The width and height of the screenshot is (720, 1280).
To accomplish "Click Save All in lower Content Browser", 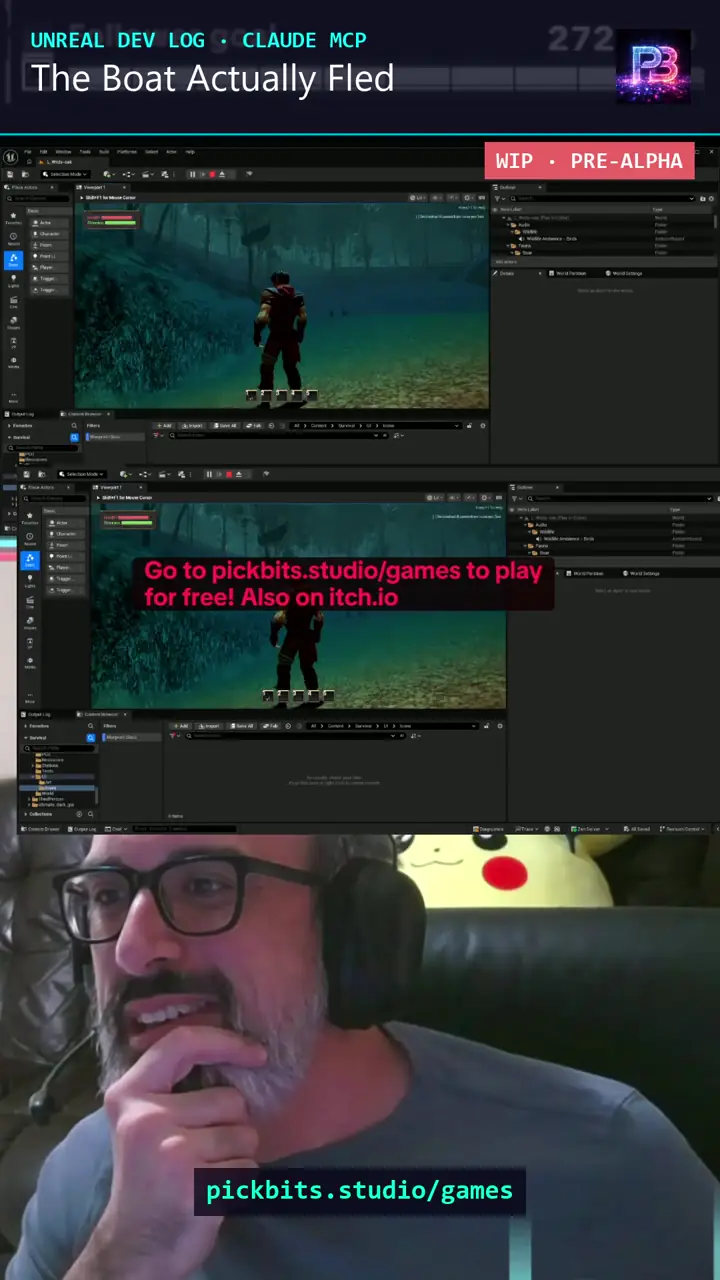I will pyautogui.click(x=241, y=725).
